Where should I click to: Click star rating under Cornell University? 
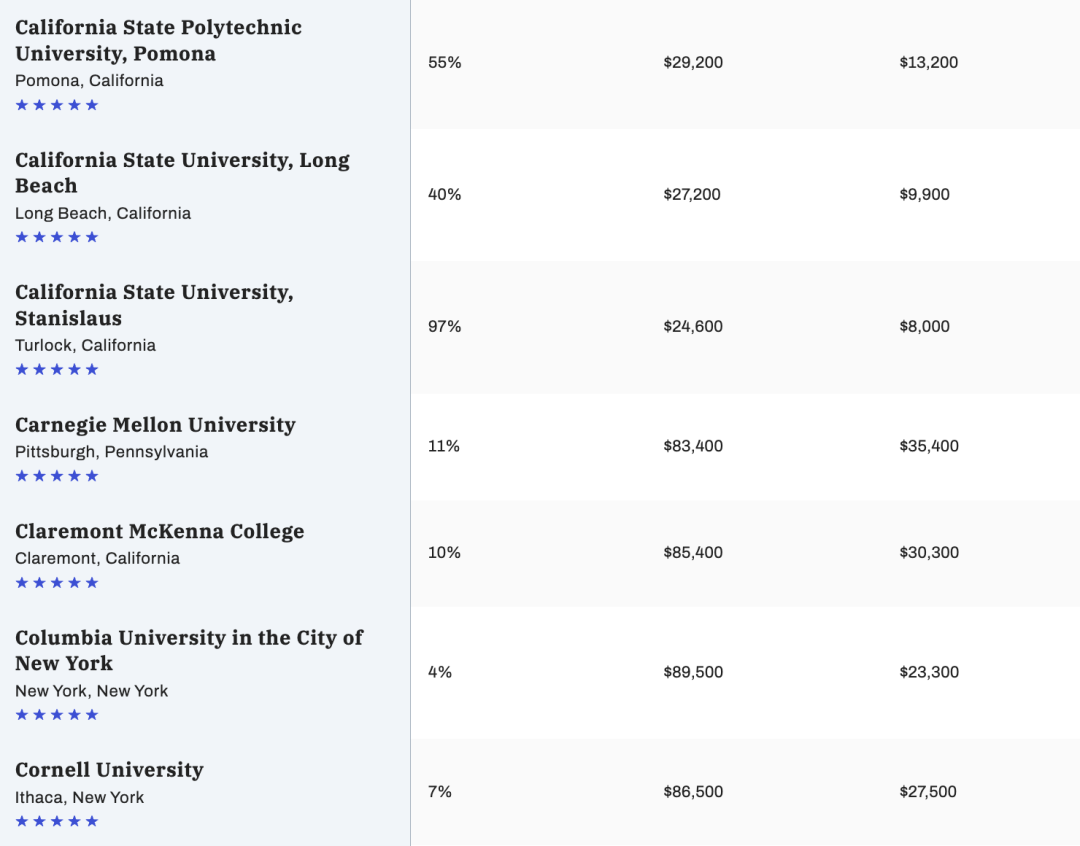pos(57,821)
